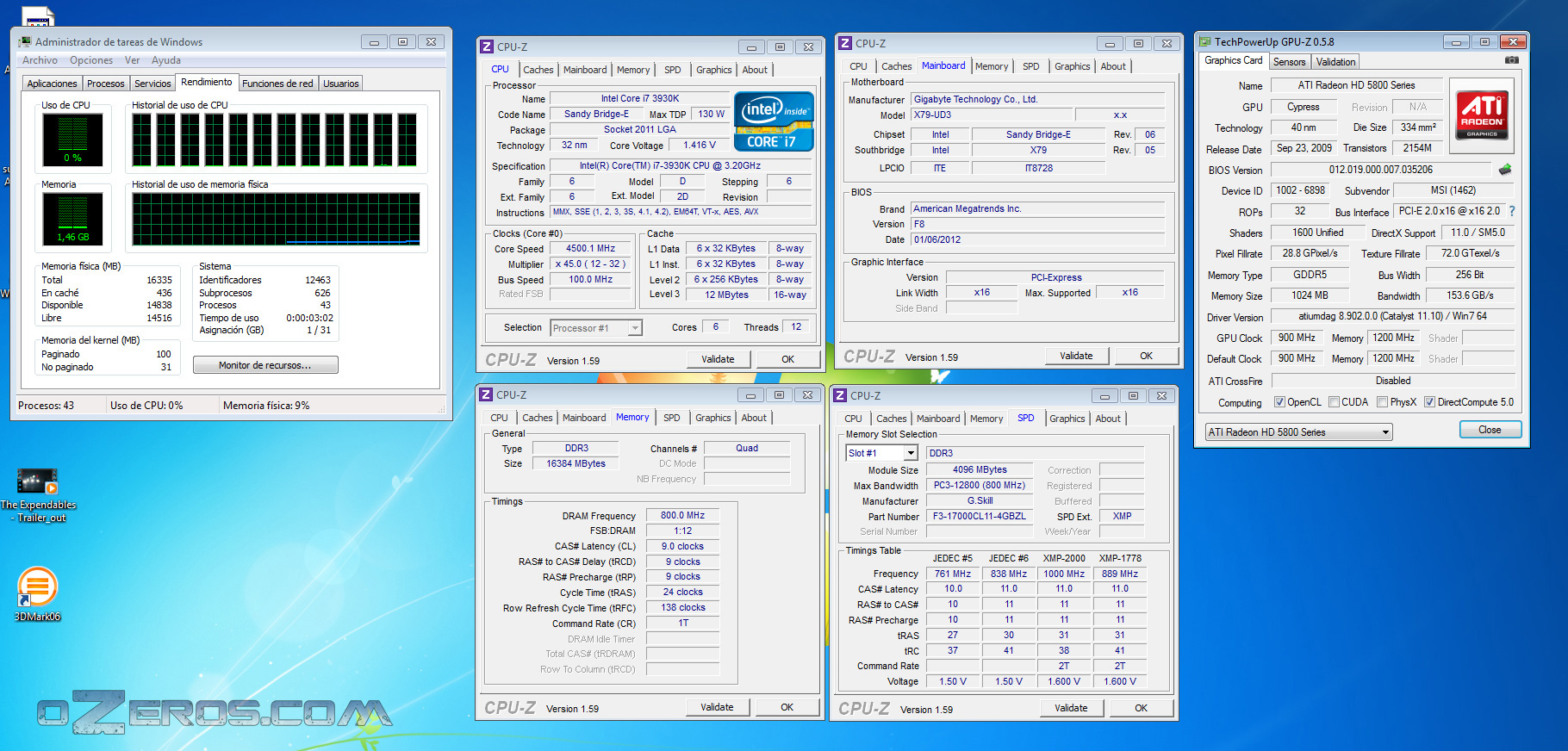The image size is (1568, 751).
Task: Click Validate in the CPU tab window
Action: (718, 359)
